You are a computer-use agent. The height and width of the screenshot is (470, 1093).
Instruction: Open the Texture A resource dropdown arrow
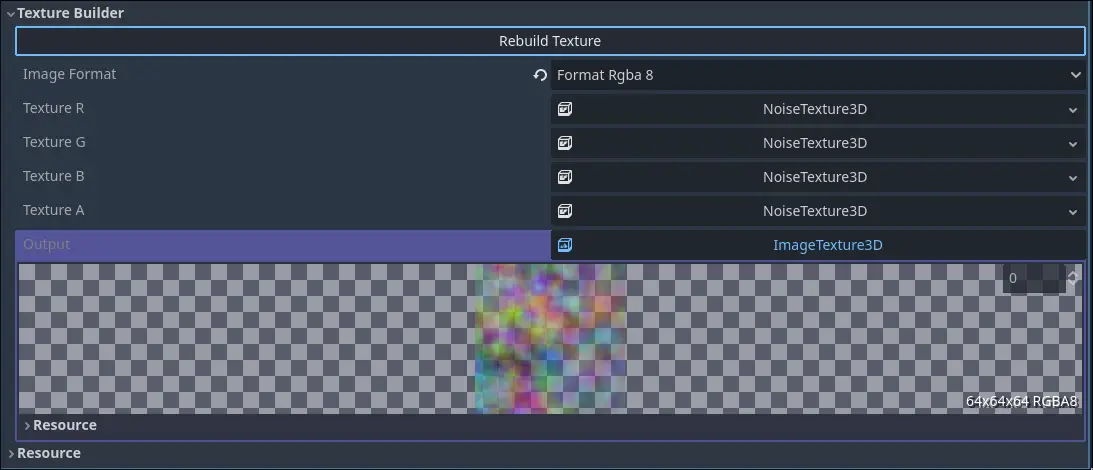pyautogui.click(x=1073, y=211)
